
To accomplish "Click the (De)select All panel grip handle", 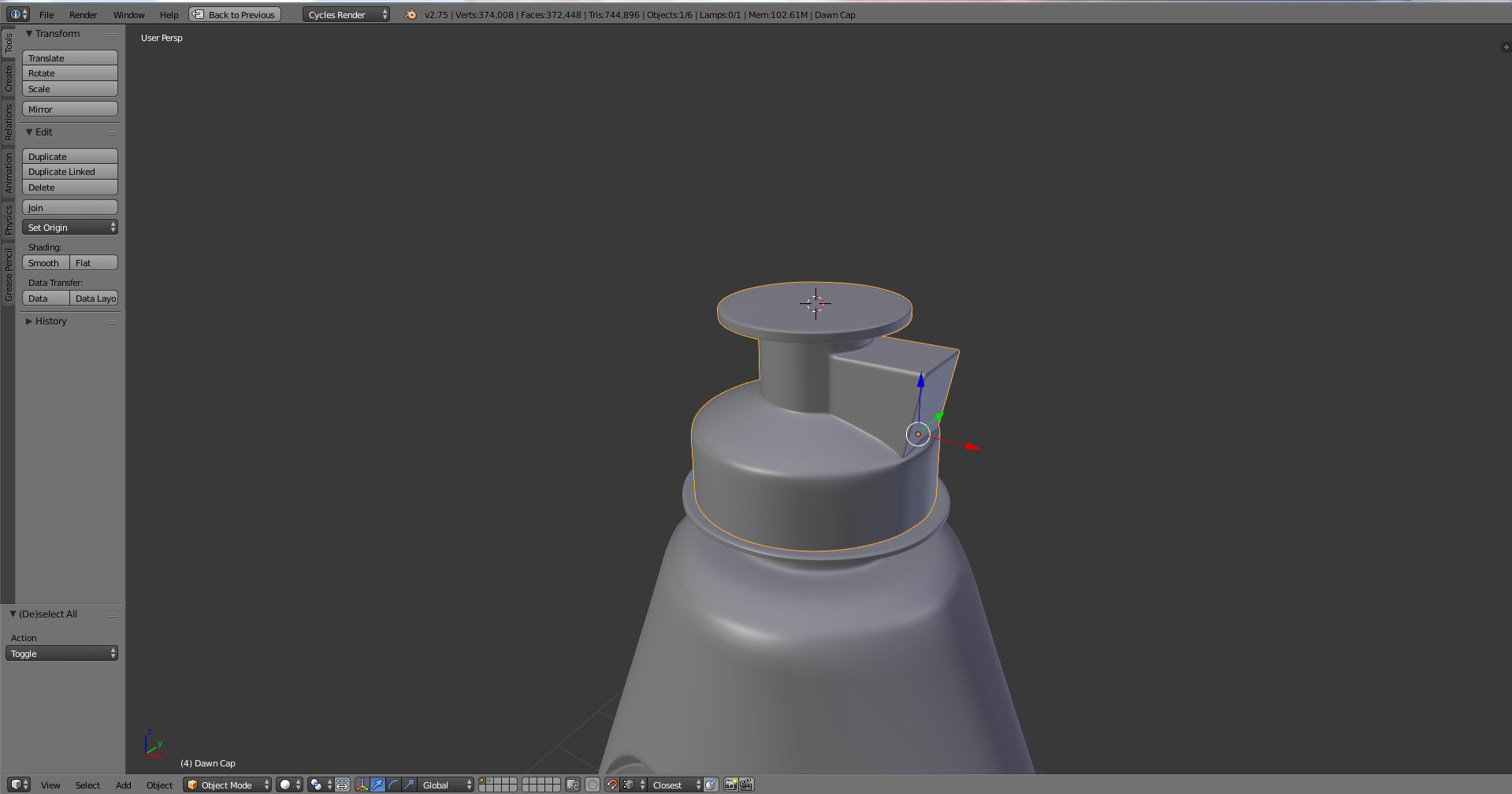I will [112, 615].
